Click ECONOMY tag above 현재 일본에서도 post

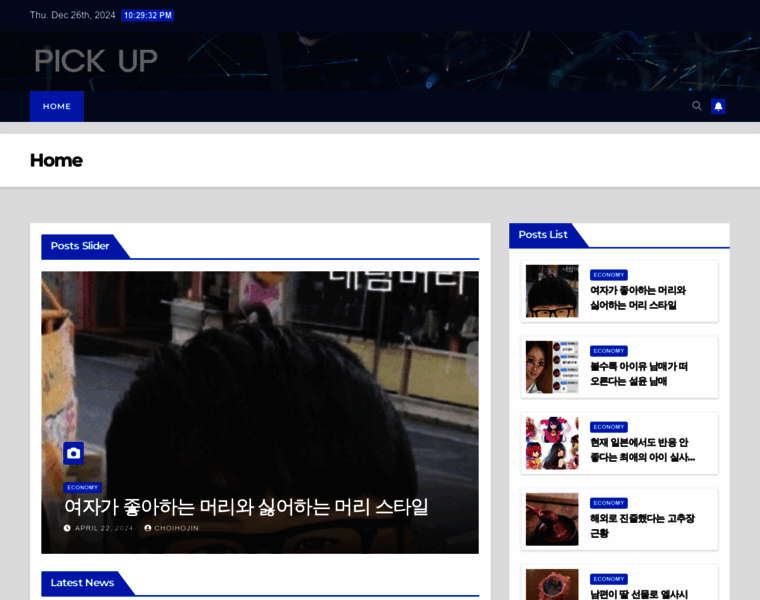click(609, 427)
